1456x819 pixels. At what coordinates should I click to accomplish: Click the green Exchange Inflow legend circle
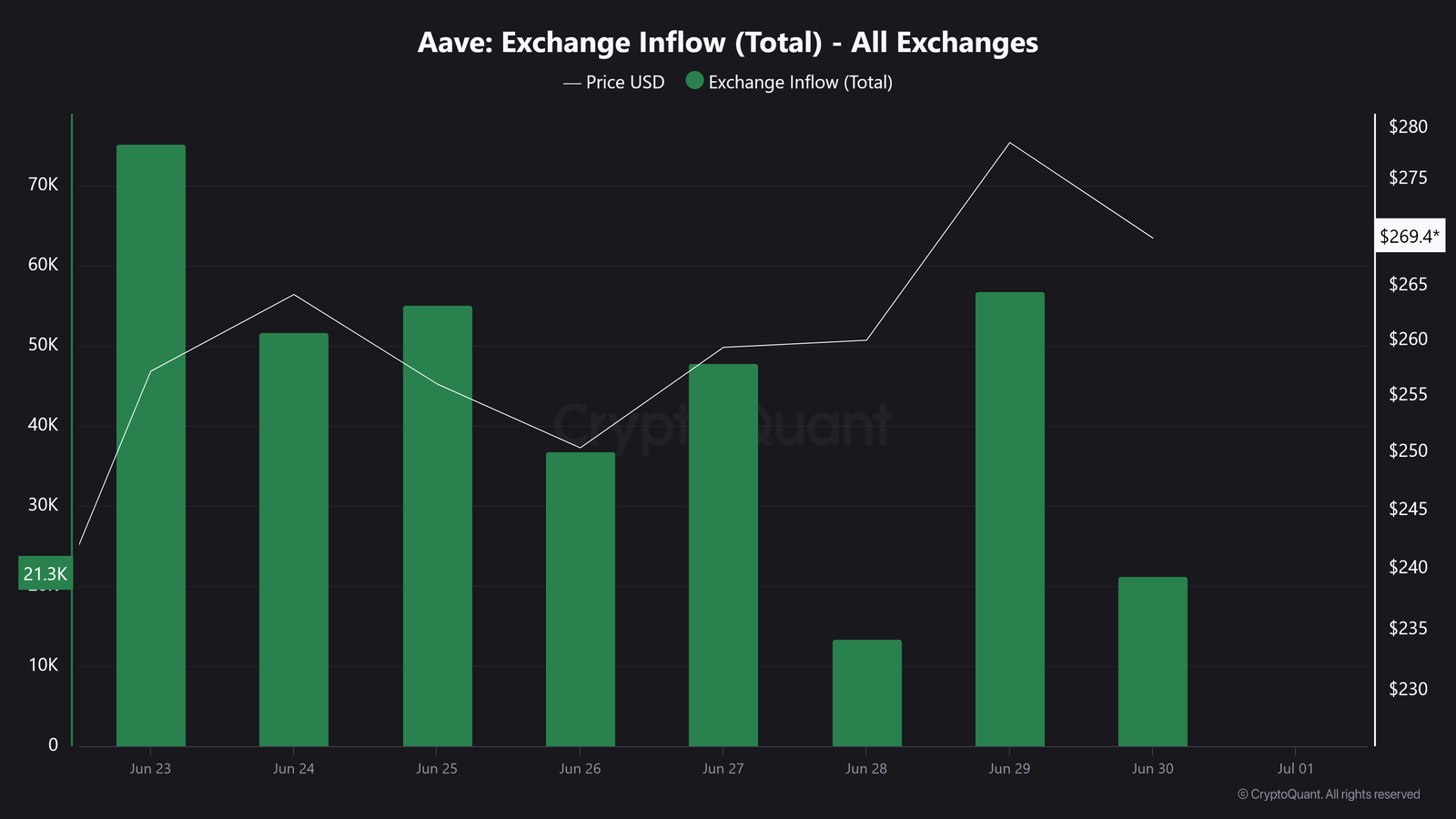[x=694, y=81]
